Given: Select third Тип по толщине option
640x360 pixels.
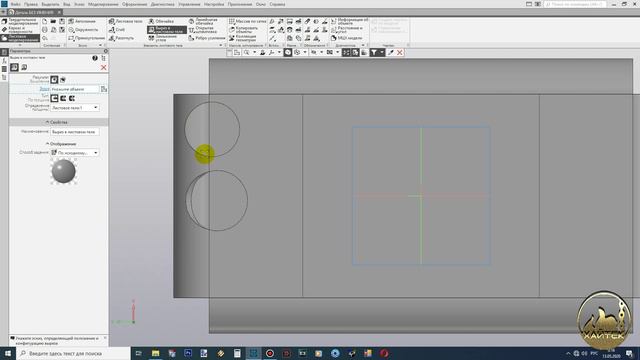Looking at the screenshot, I should coord(72,98).
